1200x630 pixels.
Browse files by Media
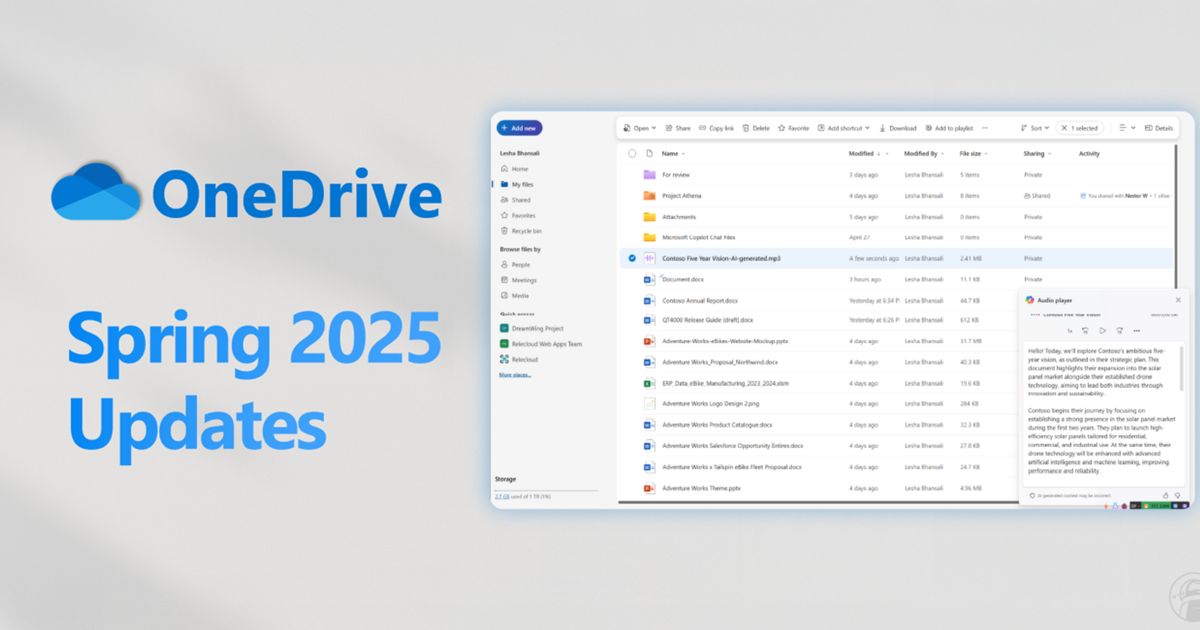pyautogui.click(x=517, y=296)
